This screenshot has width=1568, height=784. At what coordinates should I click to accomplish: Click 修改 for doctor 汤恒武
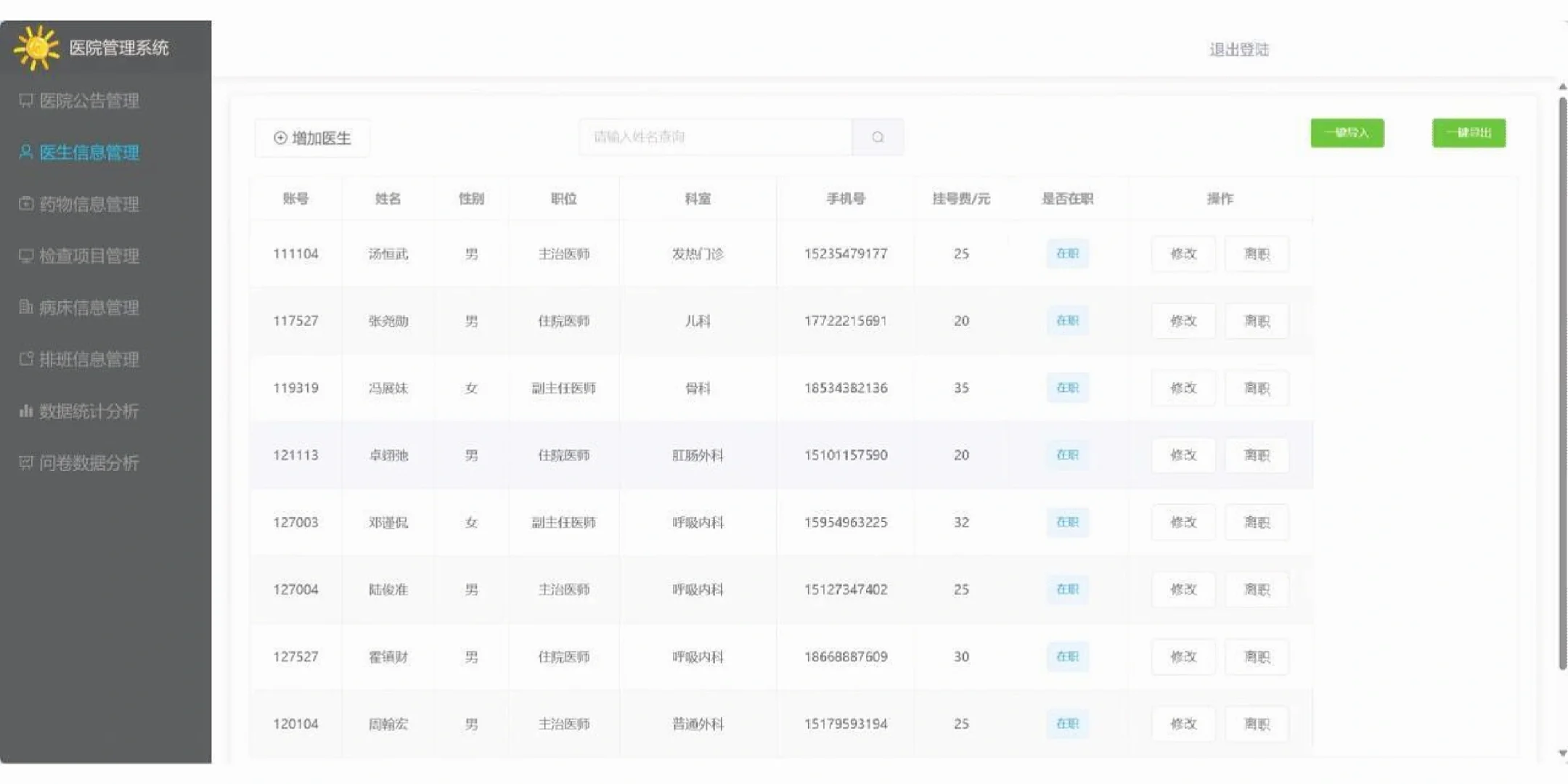[1183, 254]
